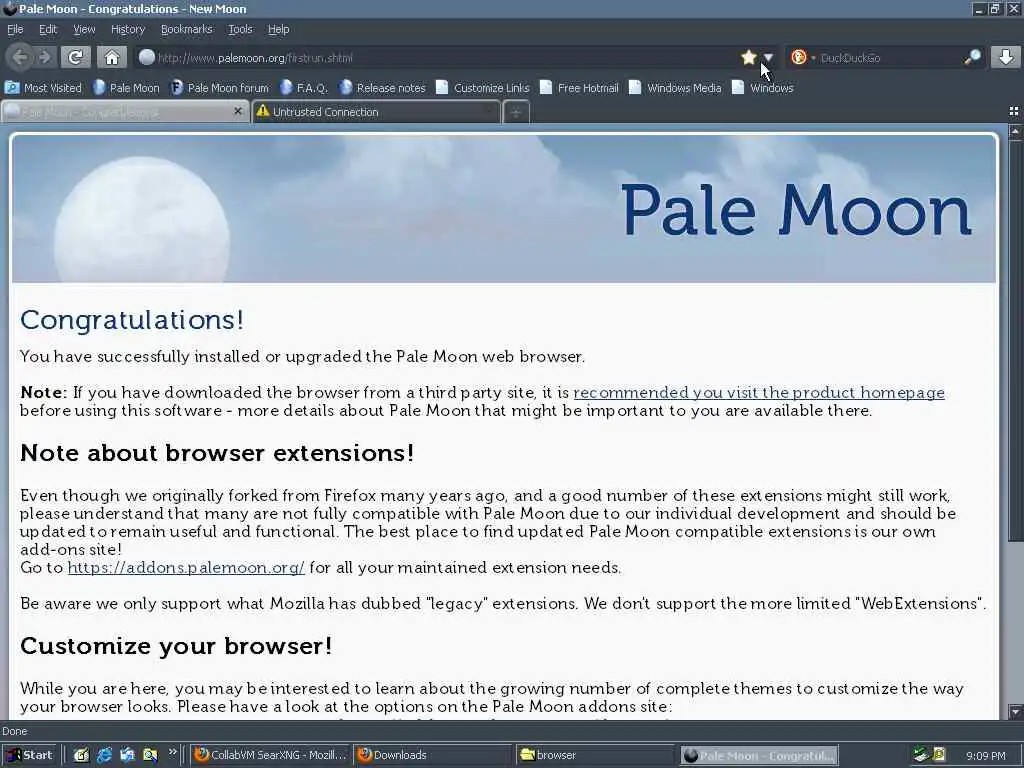
Task: Open the Windows Start menu
Action: point(30,755)
